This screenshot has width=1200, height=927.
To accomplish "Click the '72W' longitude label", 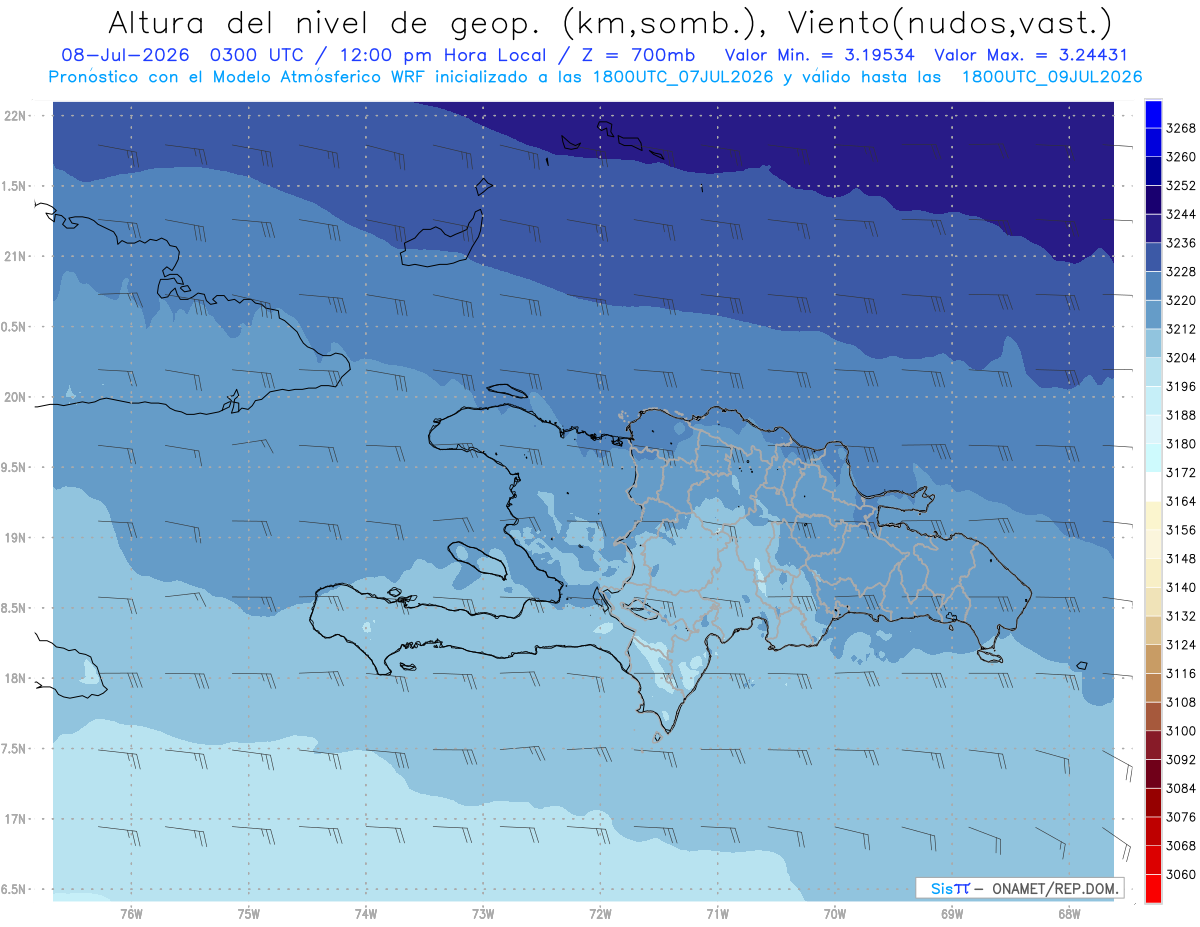I will pos(601,914).
